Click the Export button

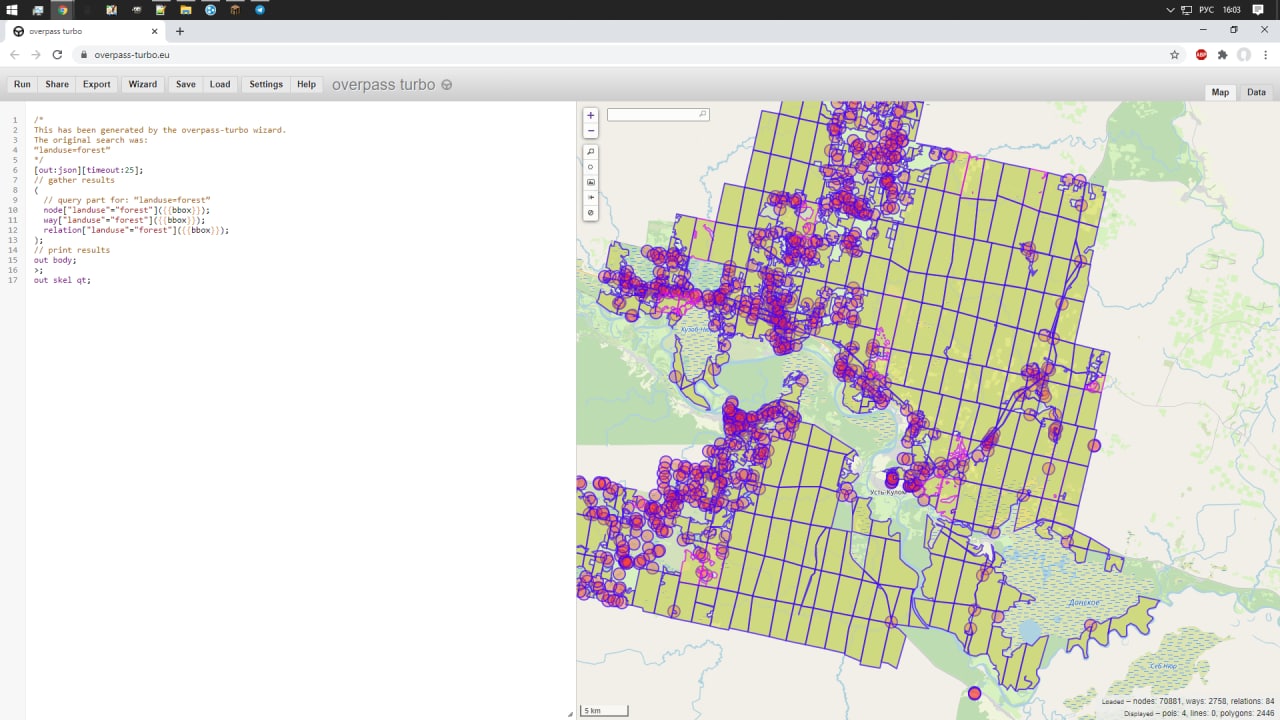(x=97, y=85)
